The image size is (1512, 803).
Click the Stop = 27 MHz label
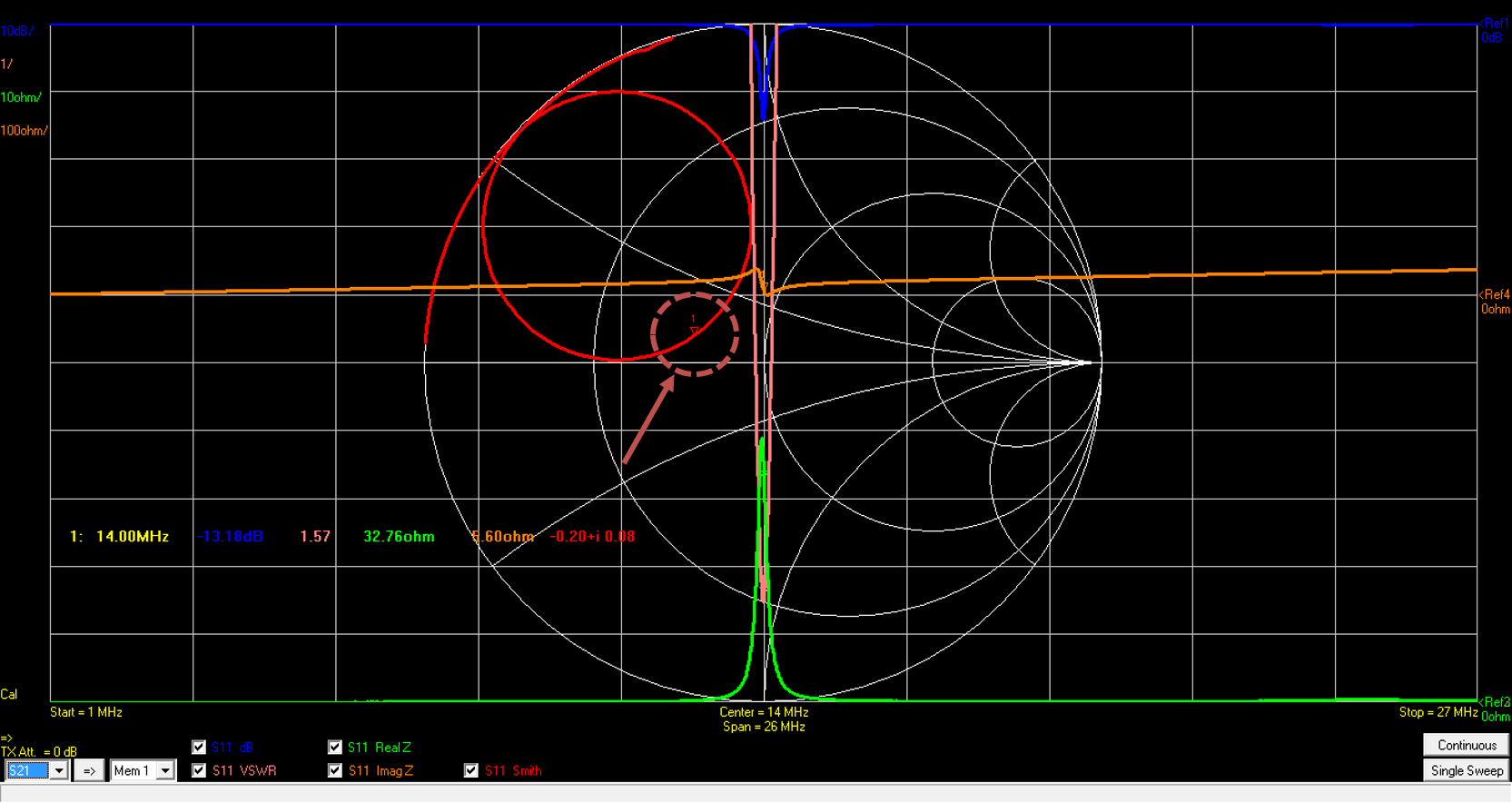click(x=1438, y=712)
